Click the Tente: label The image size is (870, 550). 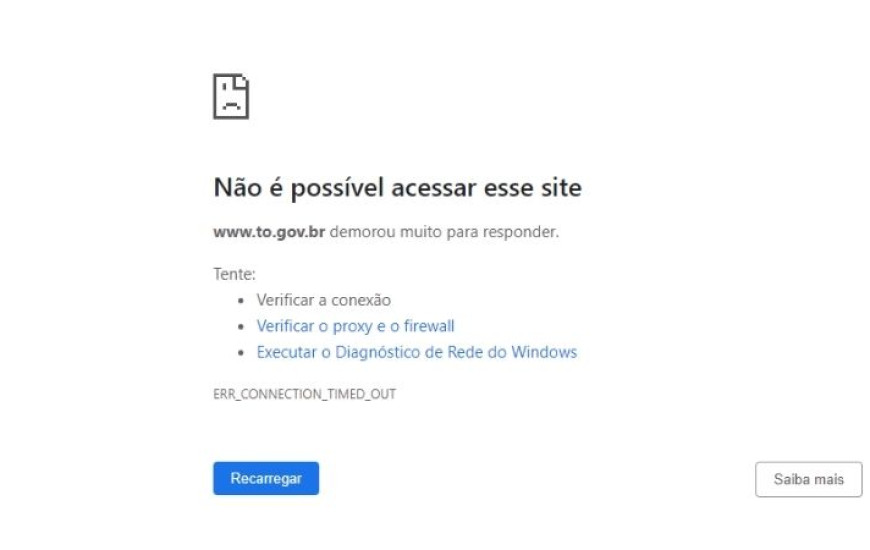pos(234,274)
